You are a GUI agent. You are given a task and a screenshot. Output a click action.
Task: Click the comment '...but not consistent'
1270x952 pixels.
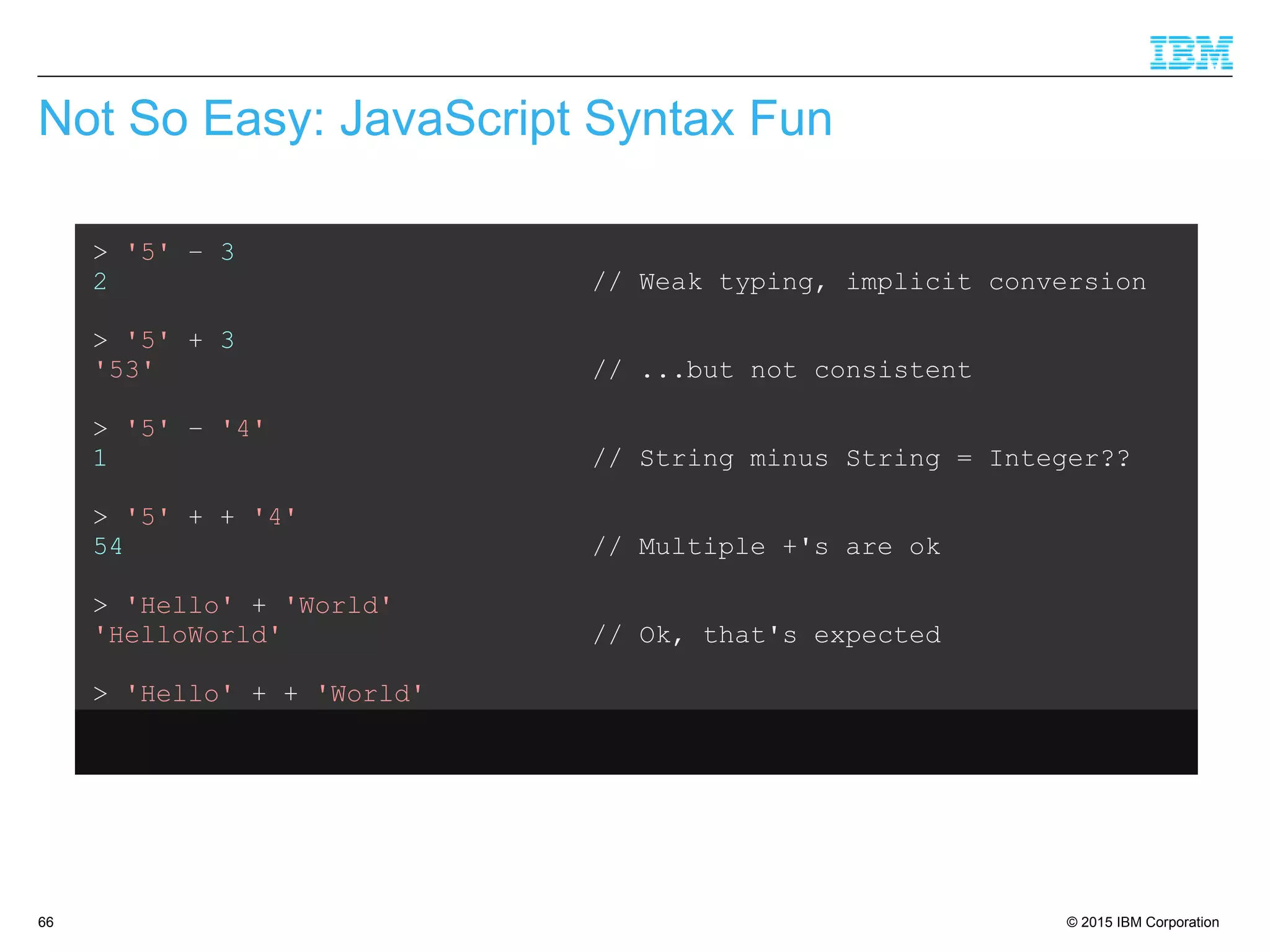[x=782, y=371]
